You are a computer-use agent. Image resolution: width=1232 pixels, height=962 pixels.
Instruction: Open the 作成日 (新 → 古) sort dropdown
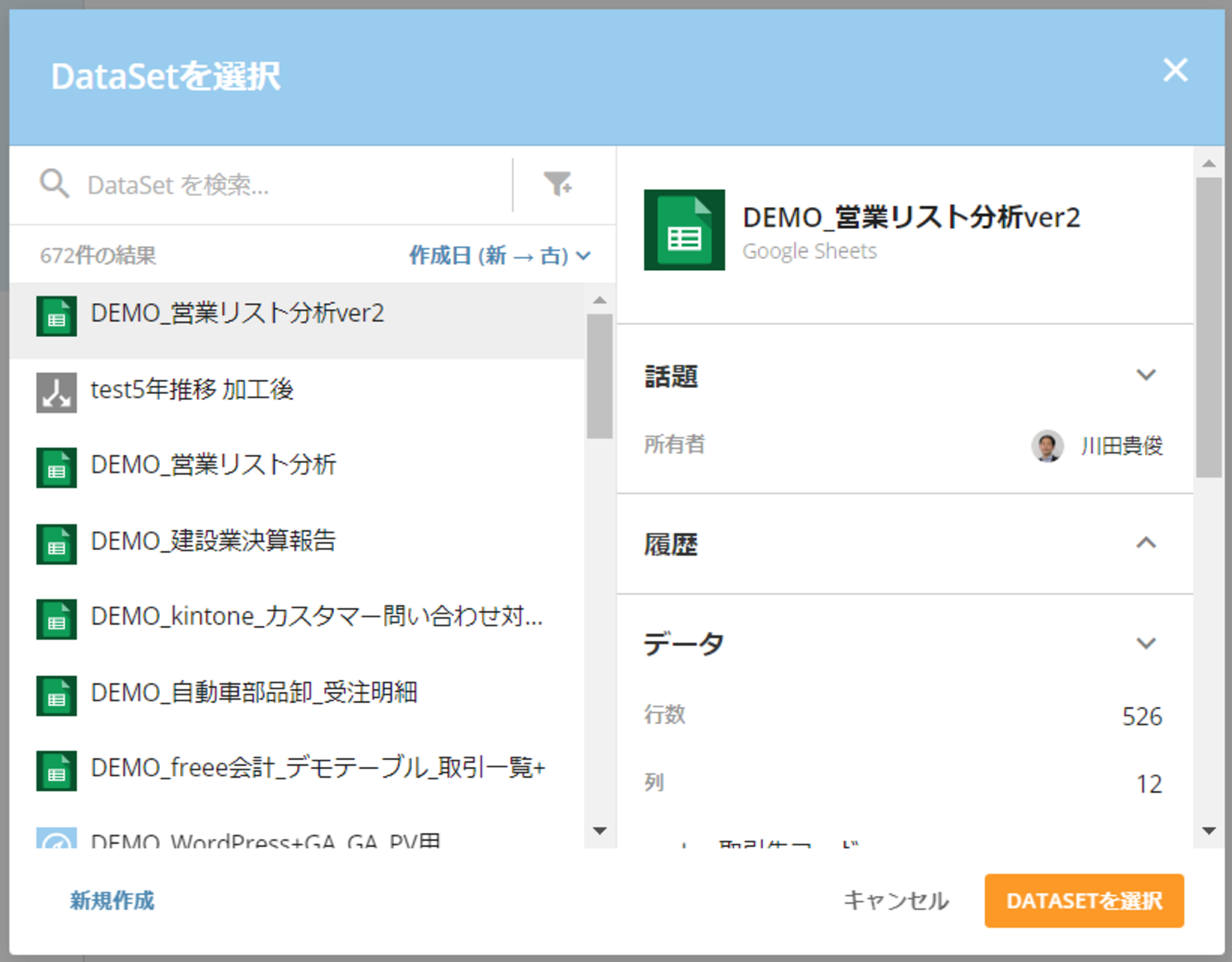click(500, 255)
